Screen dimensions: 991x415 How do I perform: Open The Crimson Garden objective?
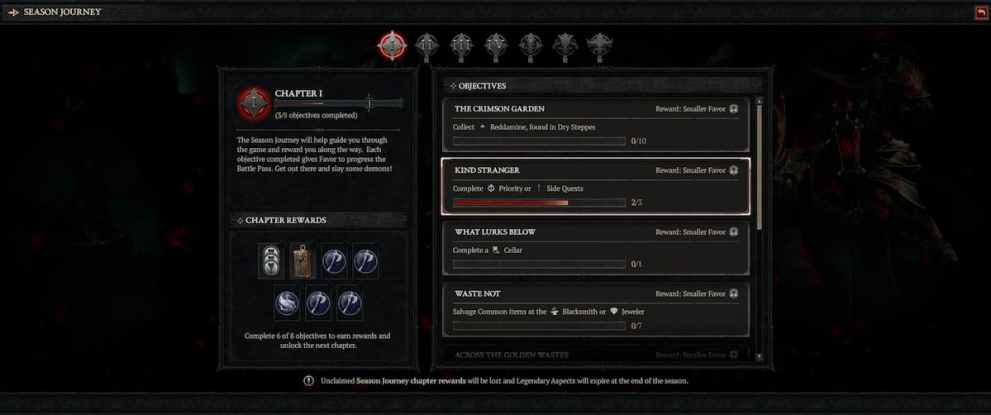tap(595, 124)
